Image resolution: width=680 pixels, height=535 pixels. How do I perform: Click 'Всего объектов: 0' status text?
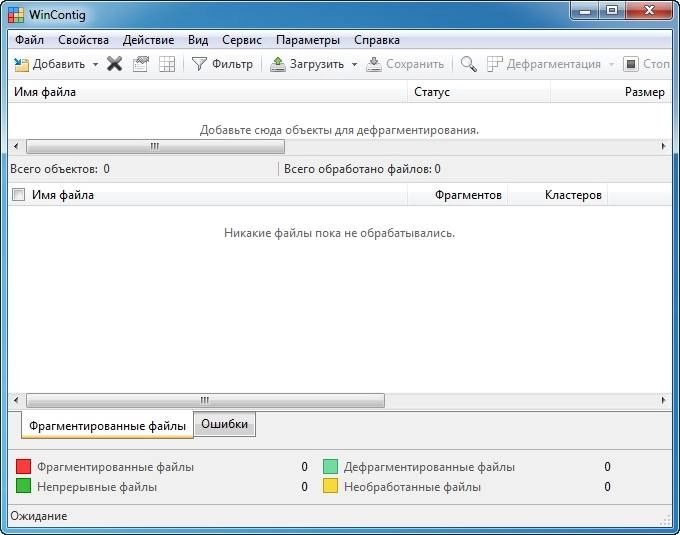coord(60,169)
